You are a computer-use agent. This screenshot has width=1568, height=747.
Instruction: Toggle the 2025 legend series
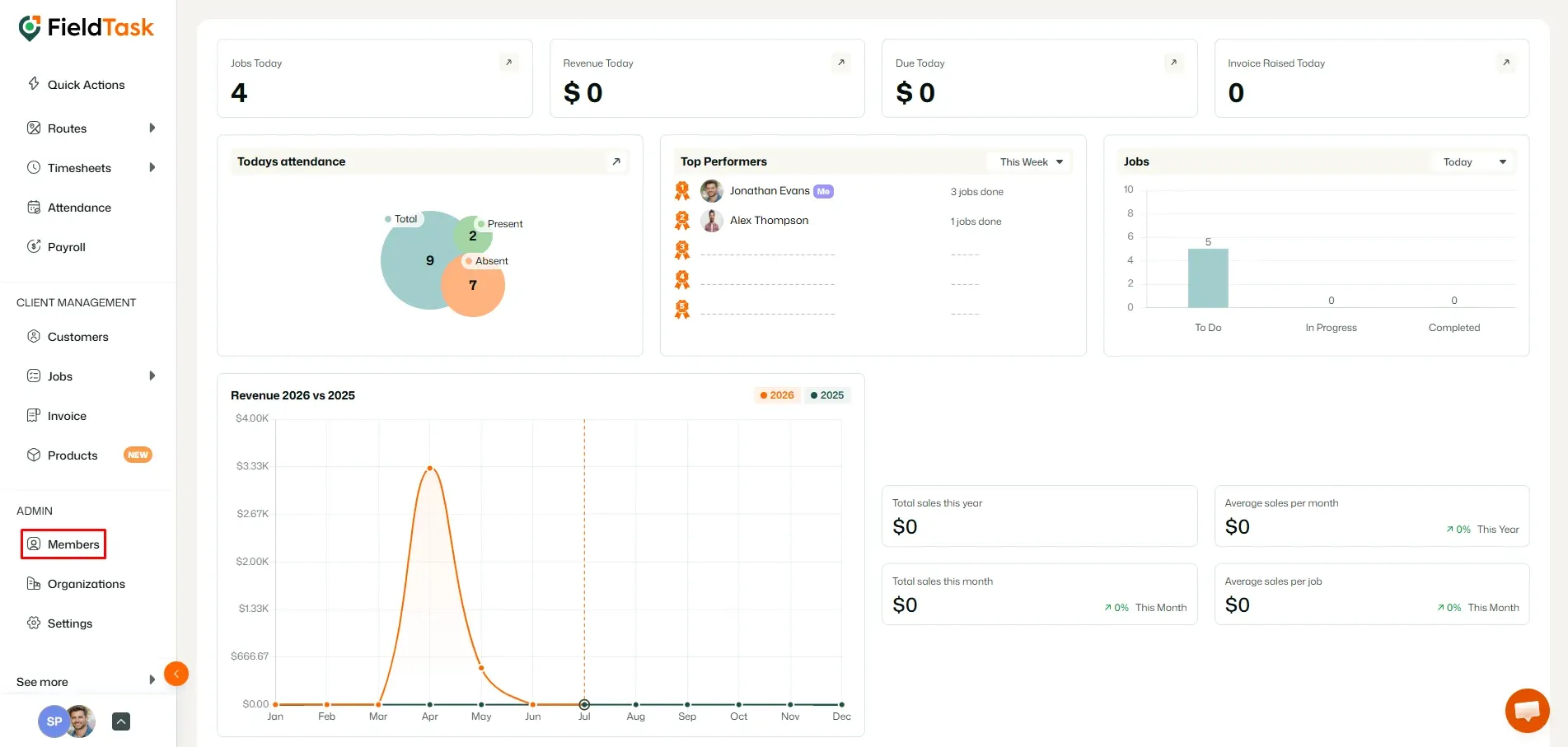[x=827, y=395]
